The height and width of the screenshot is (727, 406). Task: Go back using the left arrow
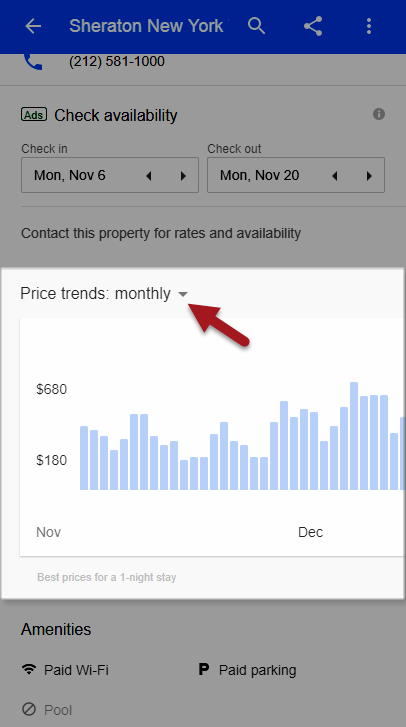33,26
